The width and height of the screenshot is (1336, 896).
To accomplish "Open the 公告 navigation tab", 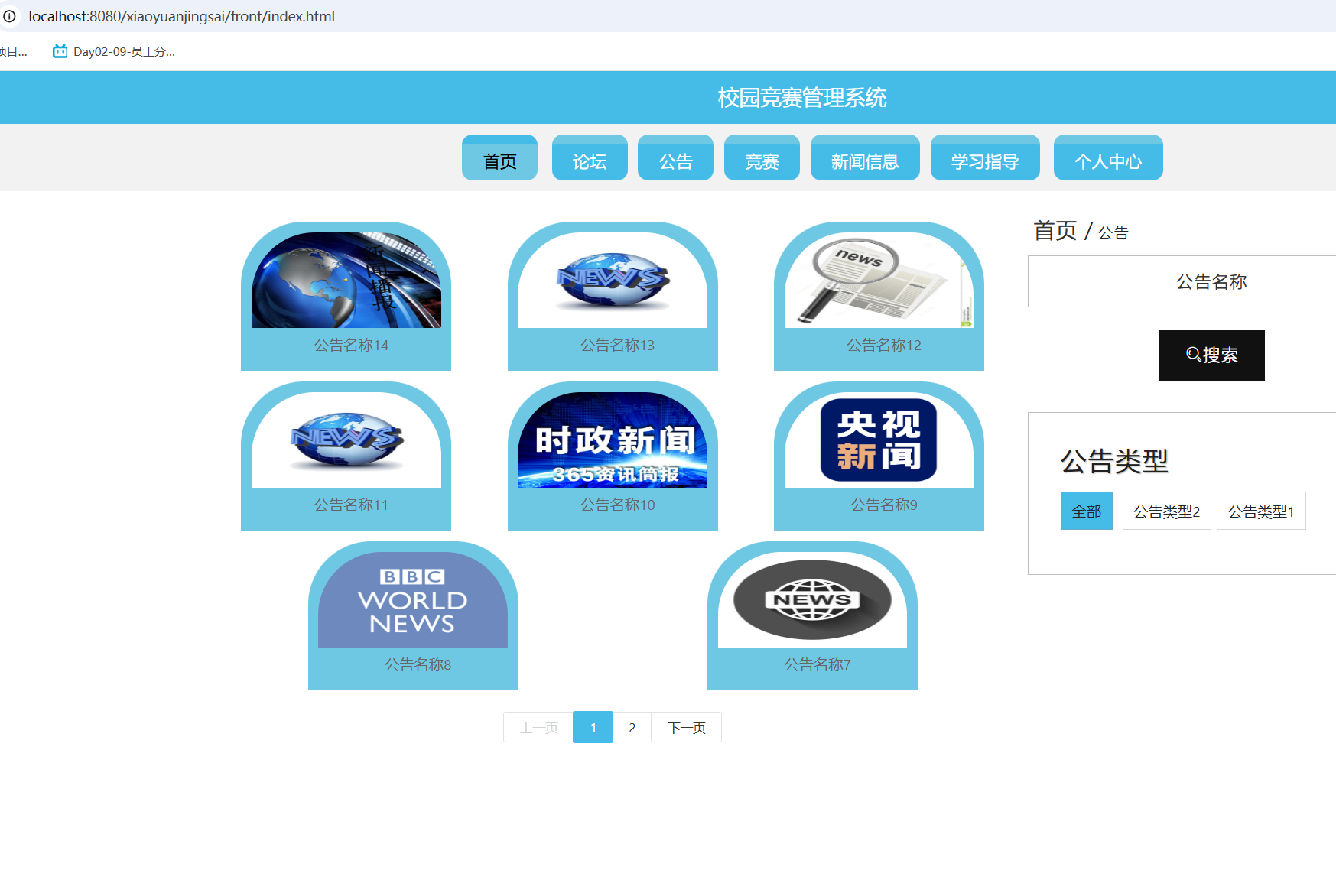I will [675, 158].
